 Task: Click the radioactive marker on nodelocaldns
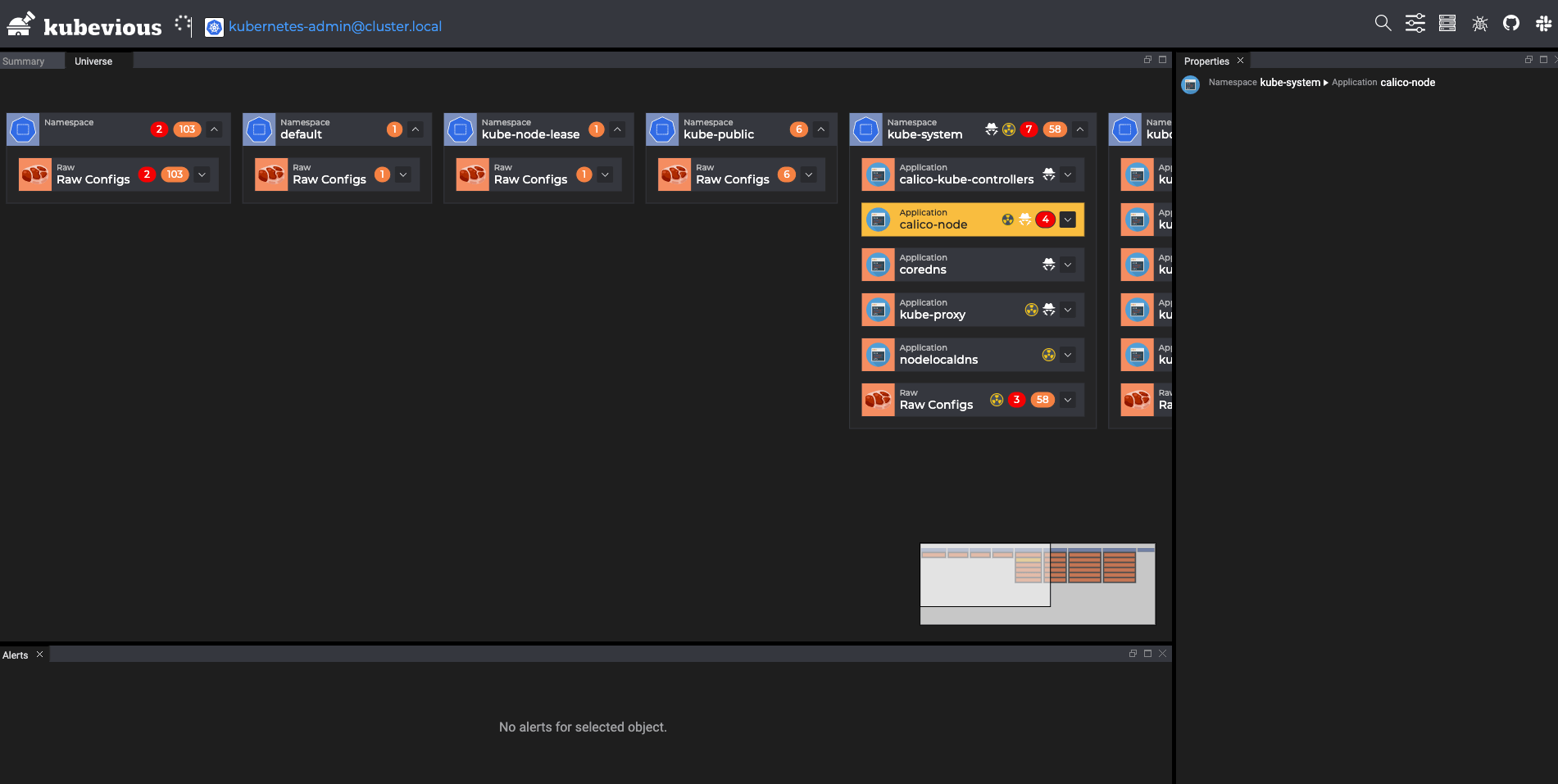pyautogui.click(x=1049, y=355)
